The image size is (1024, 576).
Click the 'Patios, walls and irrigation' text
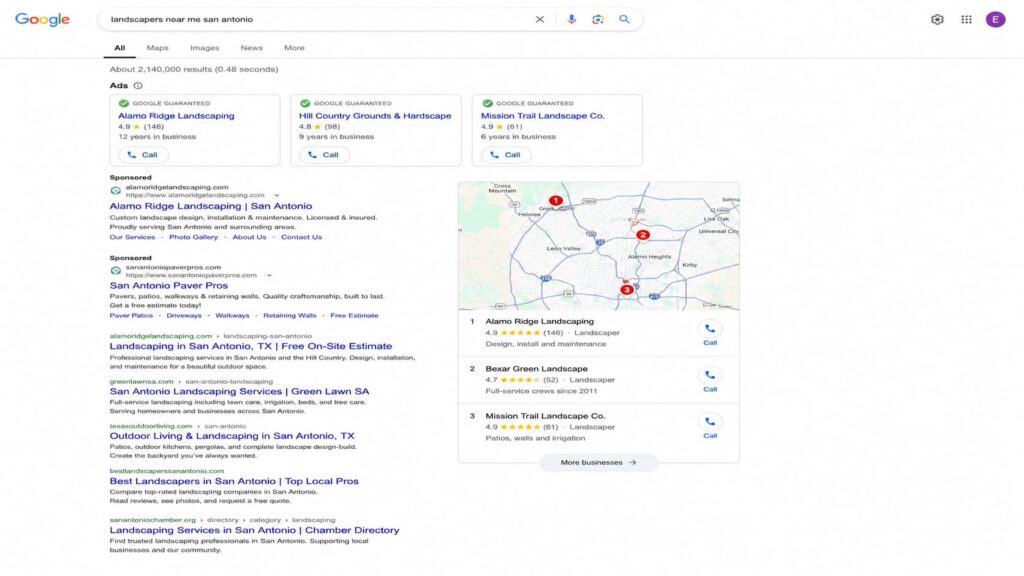click(535, 438)
